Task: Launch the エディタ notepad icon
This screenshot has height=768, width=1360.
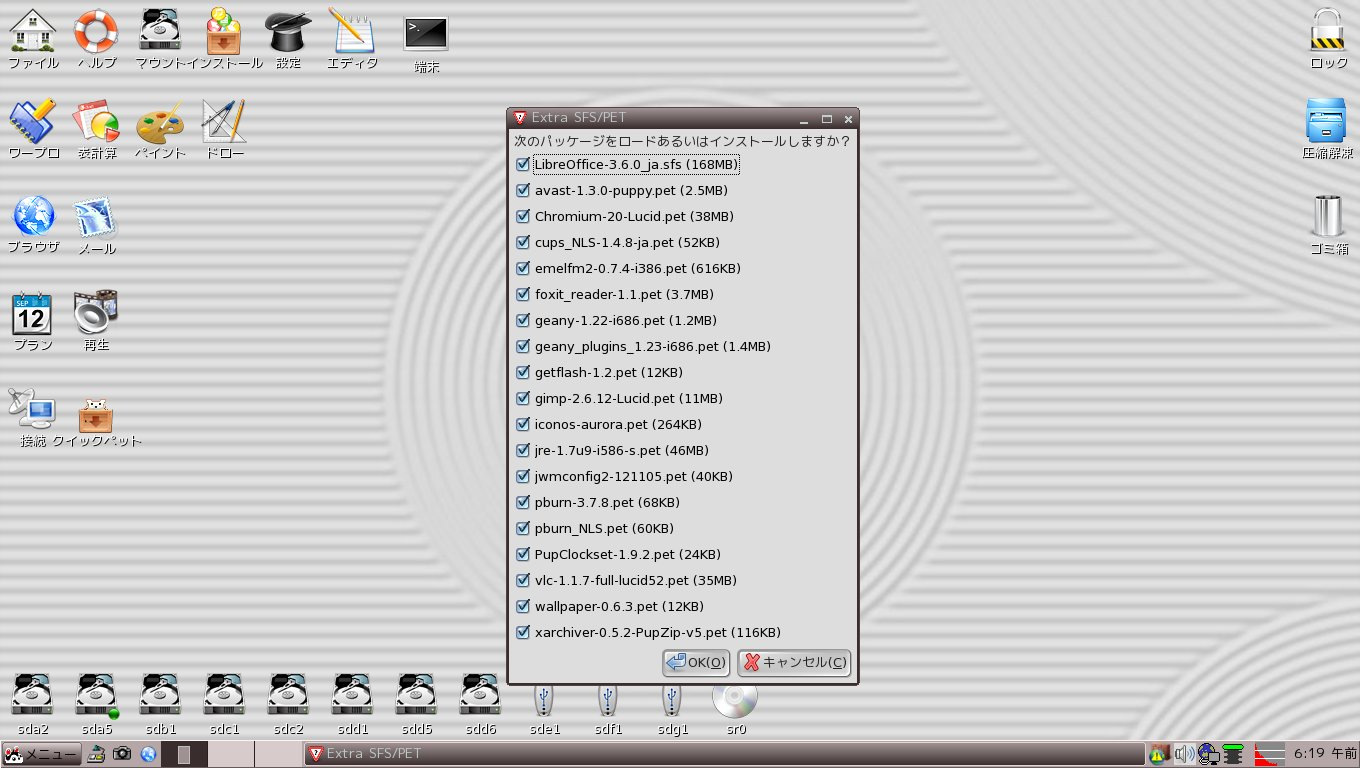Action: tap(352, 31)
